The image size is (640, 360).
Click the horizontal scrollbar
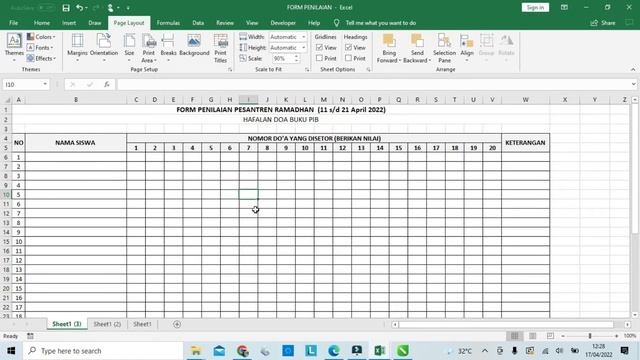pos(506,324)
